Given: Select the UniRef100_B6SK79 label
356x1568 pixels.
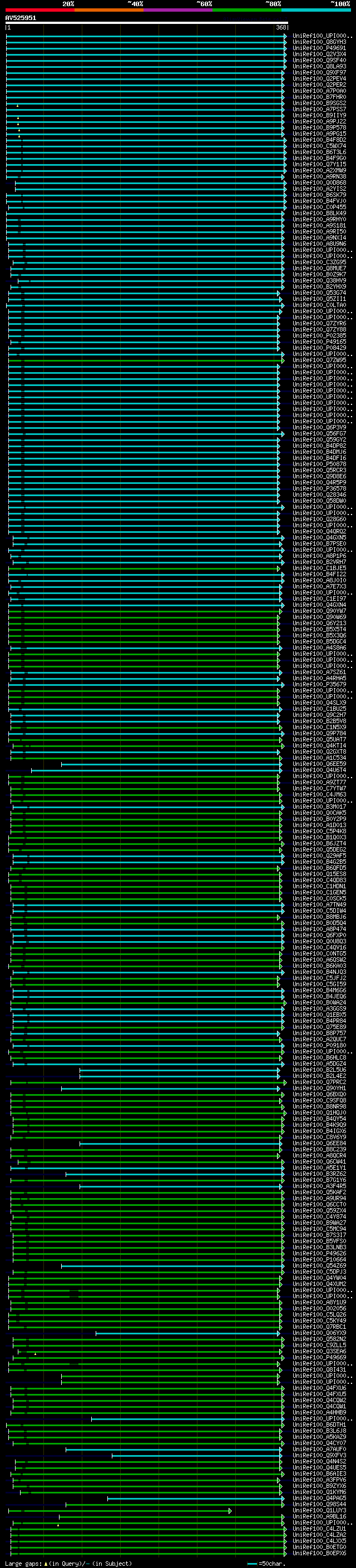Looking at the screenshot, I should click(x=319, y=195).
